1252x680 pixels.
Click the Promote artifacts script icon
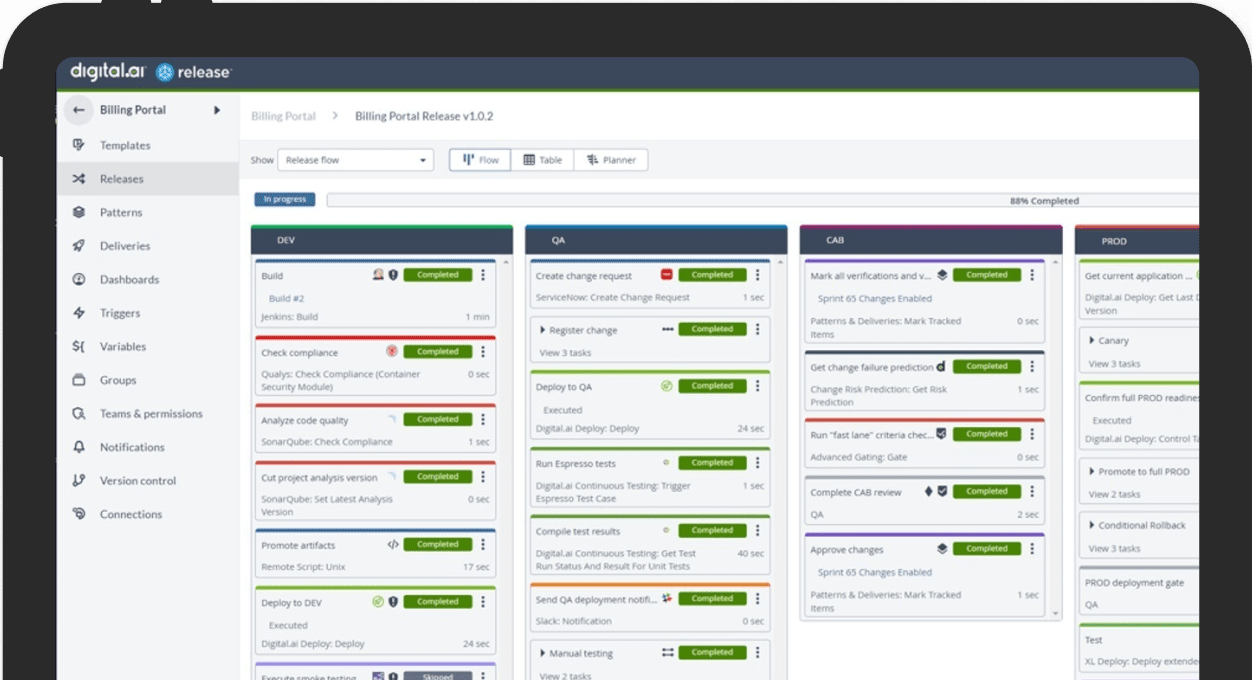[x=393, y=545]
